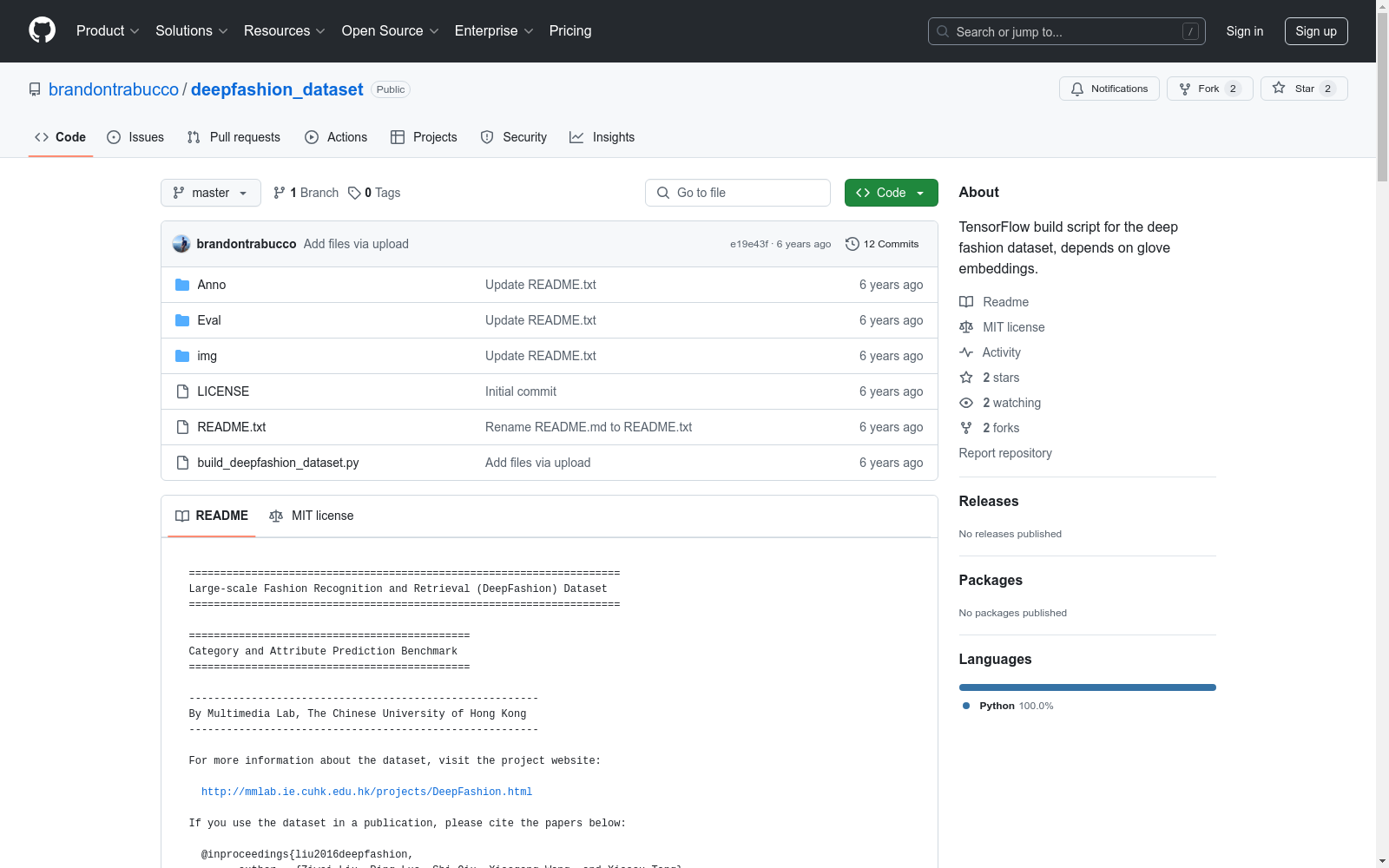The height and width of the screenshot is (868, 1389).
Task: Click the 'Initial commit' message on LICENSE row
Action: pos(521,391)
